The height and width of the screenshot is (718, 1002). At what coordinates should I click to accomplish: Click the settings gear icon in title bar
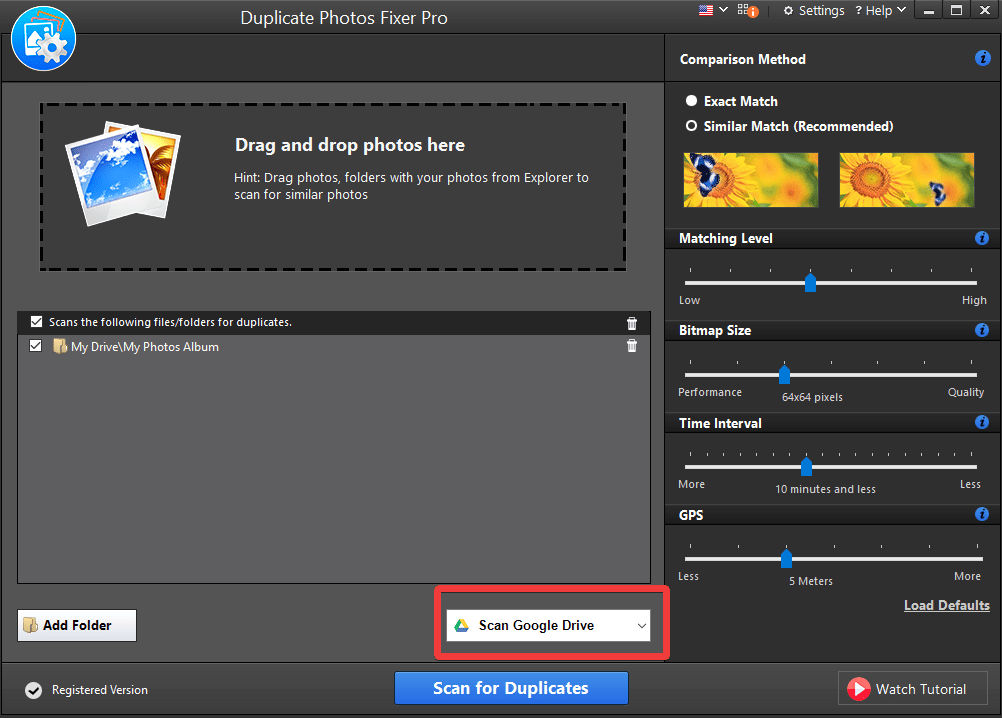(x=789, y=10)
